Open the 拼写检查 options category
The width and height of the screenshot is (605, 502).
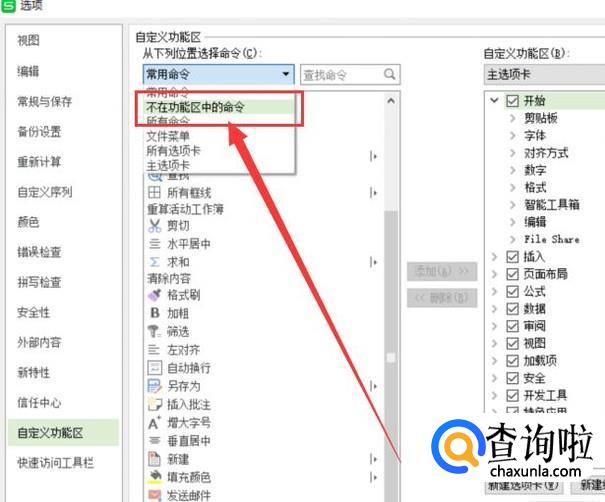[39, 282]
